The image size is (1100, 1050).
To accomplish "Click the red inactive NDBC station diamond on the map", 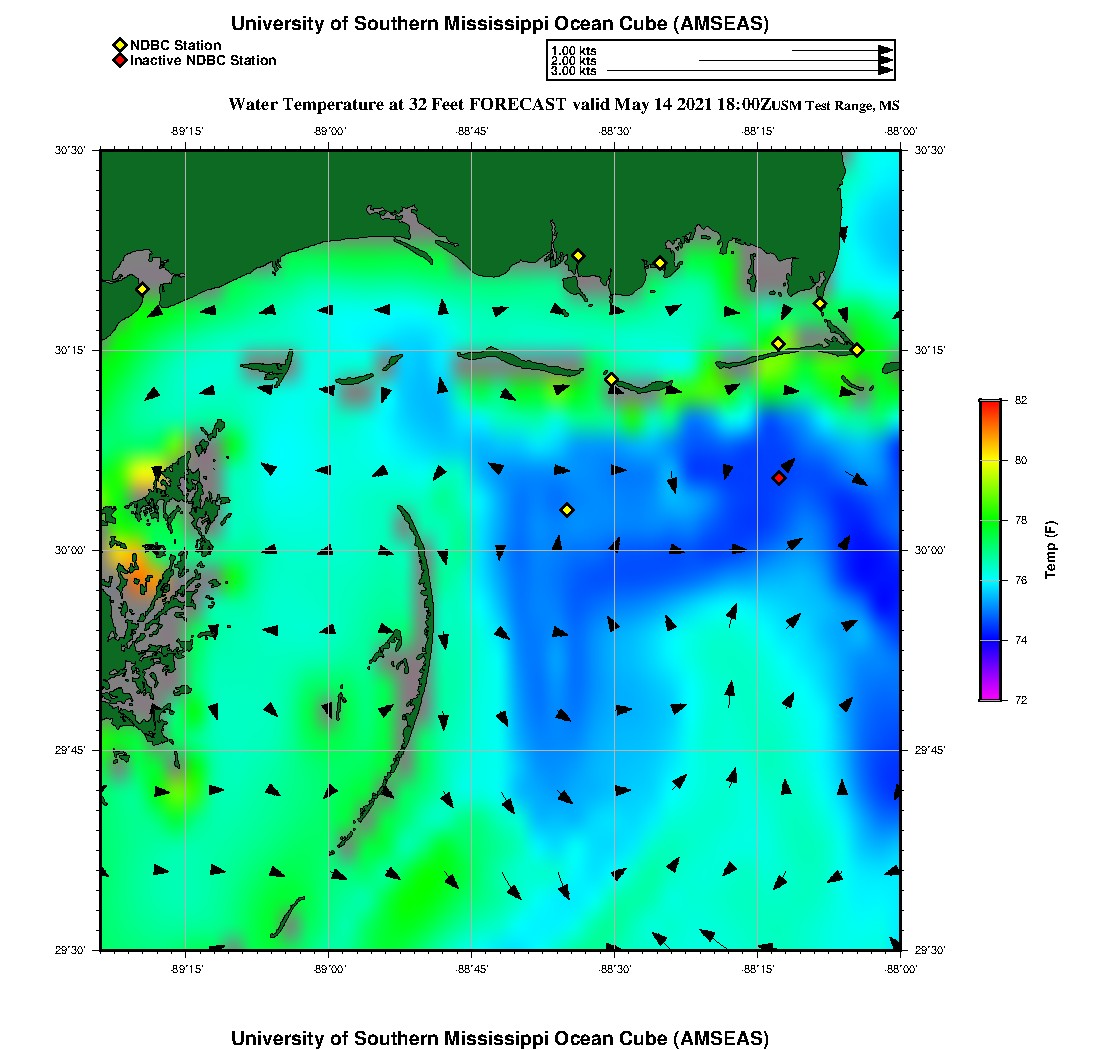I will tap(779, 478).
